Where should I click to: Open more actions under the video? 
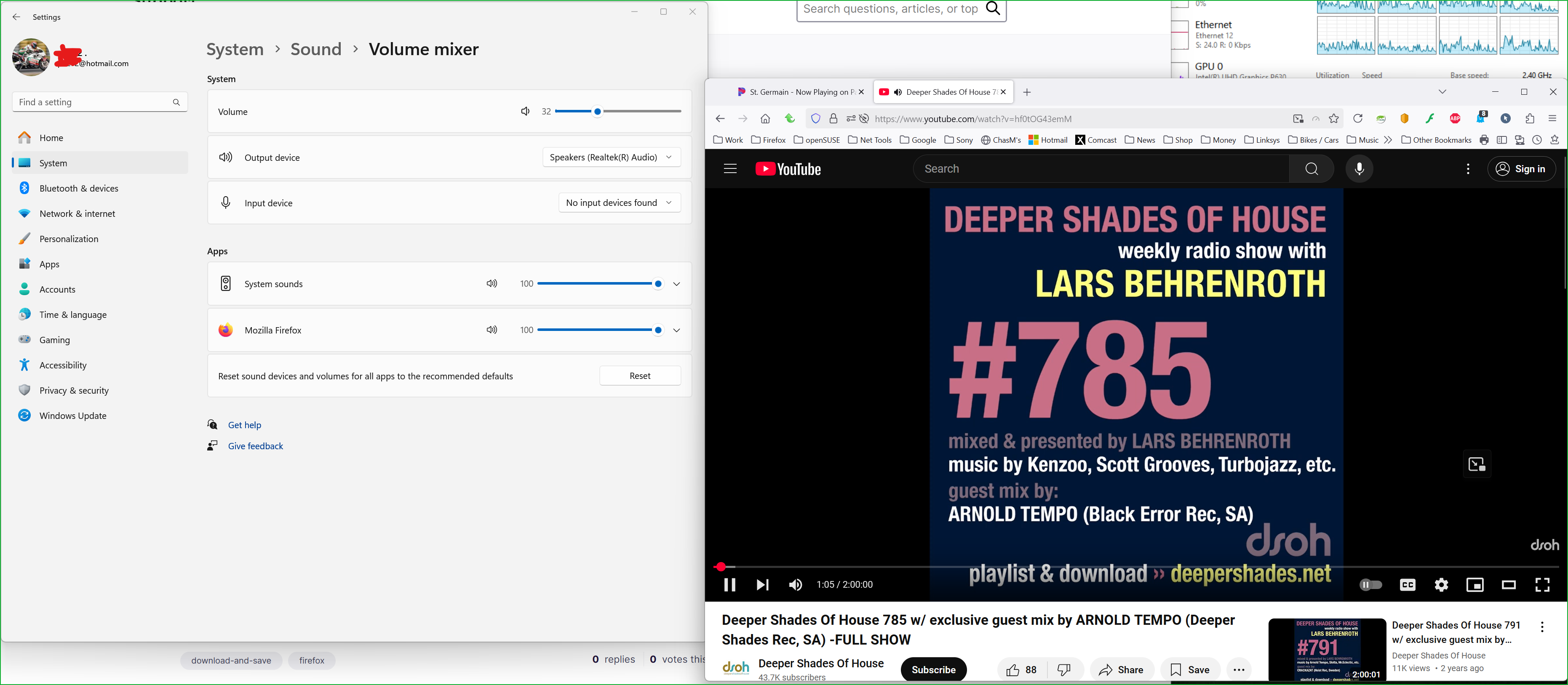coord(1238,670)
